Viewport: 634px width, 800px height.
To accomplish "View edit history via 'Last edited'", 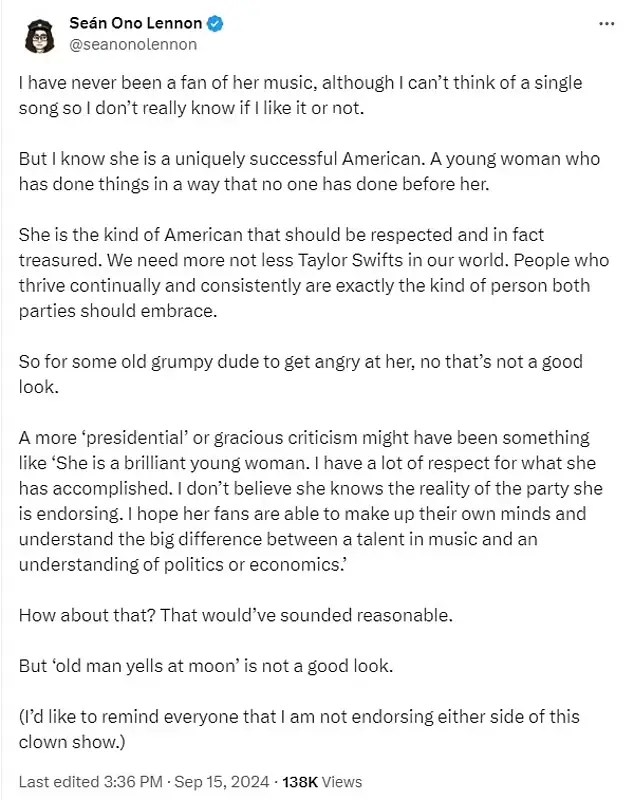I will 59,782.
